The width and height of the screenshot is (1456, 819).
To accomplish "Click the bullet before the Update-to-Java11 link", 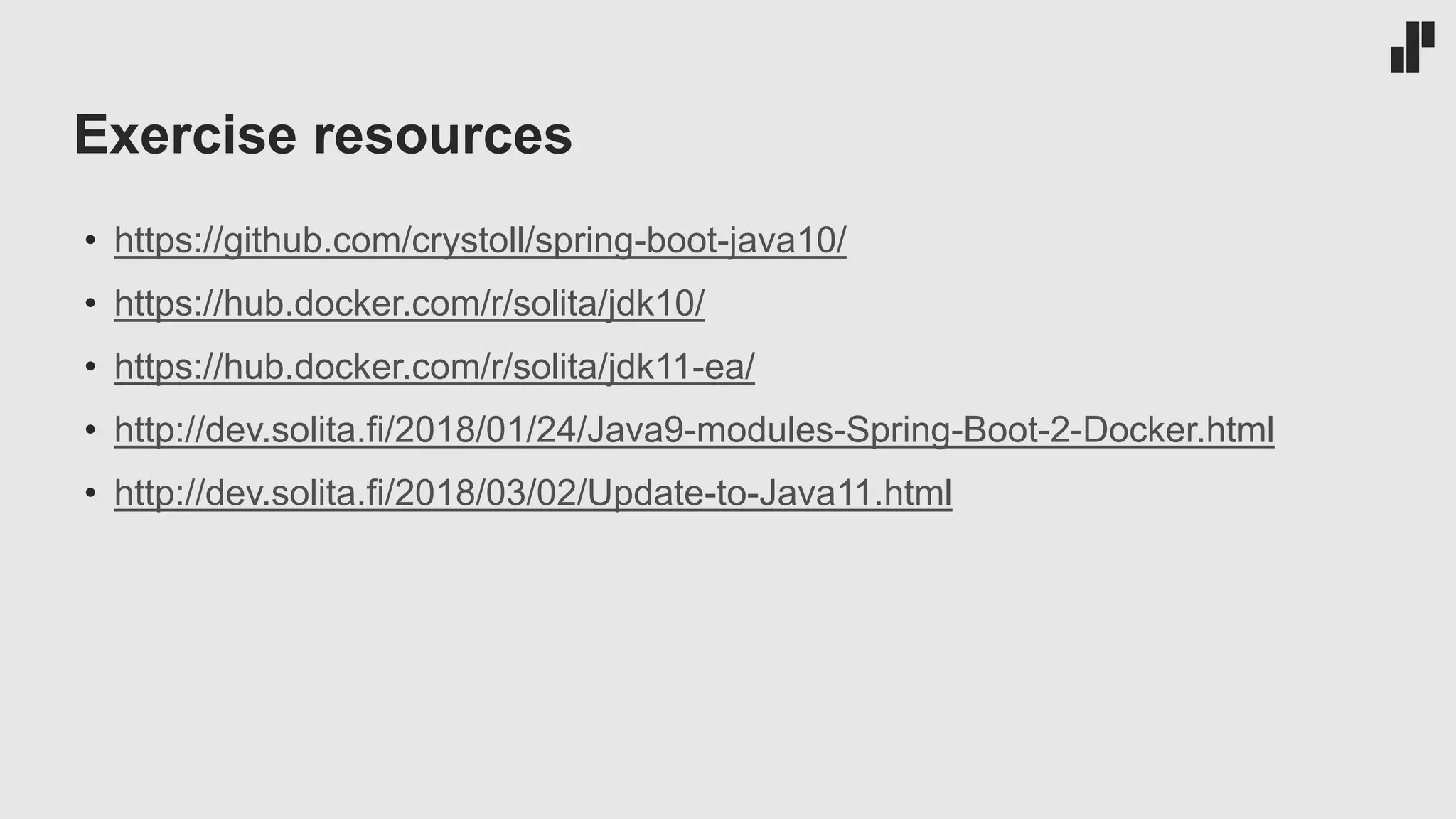I will [x=90, y=494].
